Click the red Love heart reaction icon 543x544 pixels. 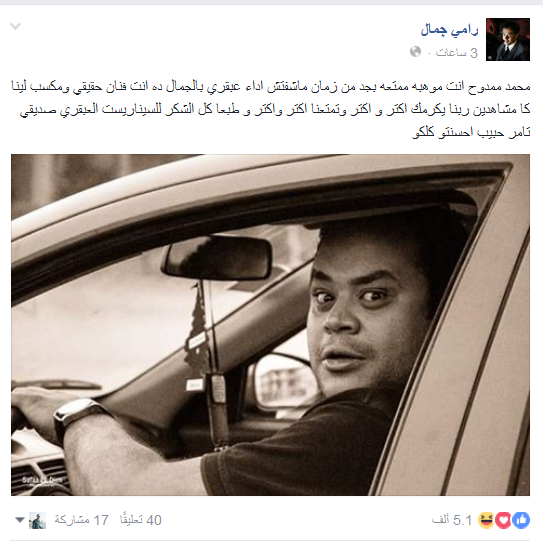tap(503, 520)
